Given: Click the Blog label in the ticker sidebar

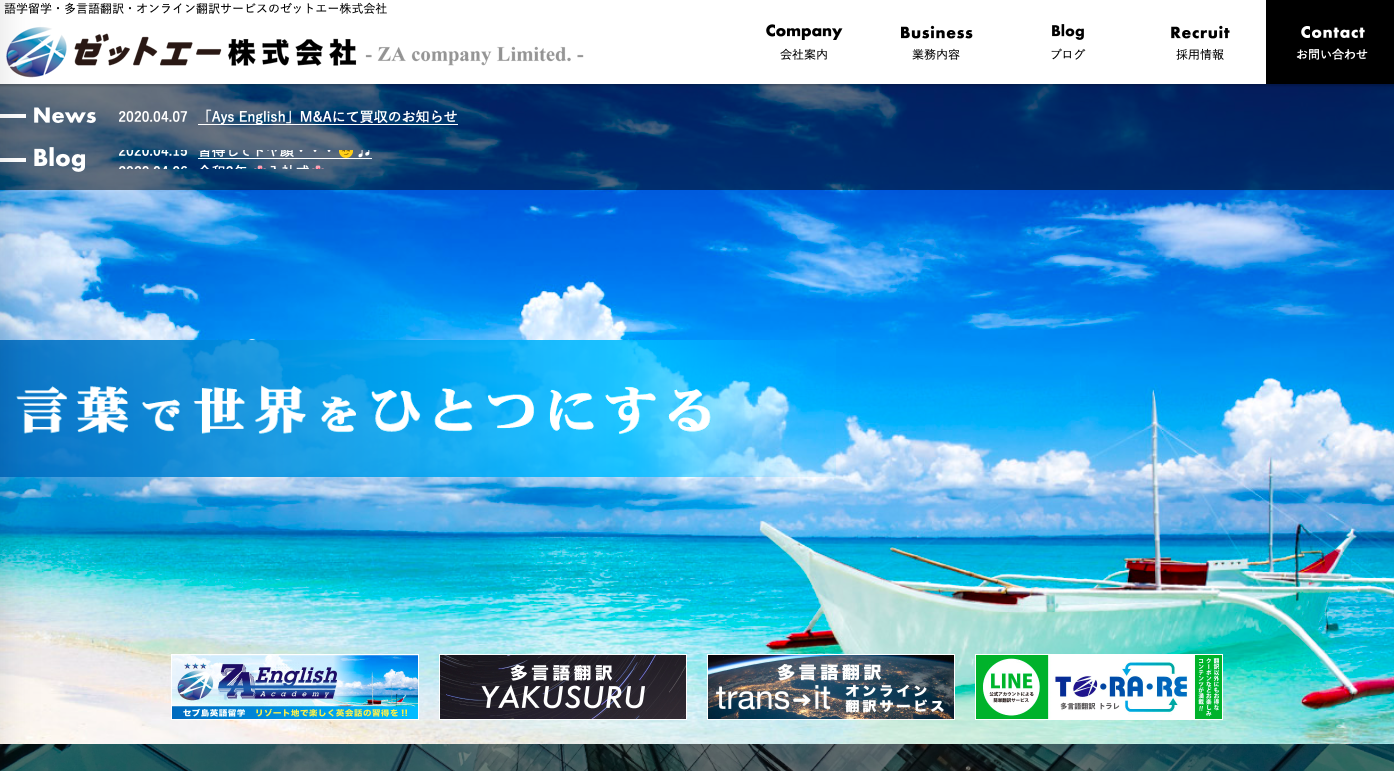Looking at the screenshot, I should point(60,158).
